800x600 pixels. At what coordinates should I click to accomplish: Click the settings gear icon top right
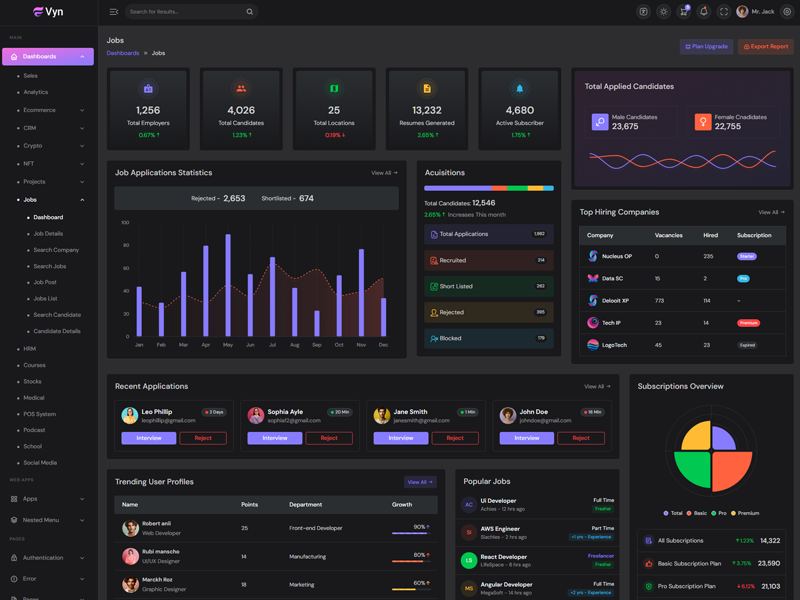click(x=787, y=12)
